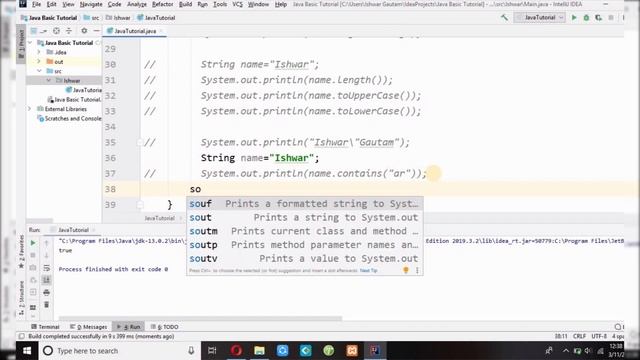Open the Refactor menu

click(162, 4)
